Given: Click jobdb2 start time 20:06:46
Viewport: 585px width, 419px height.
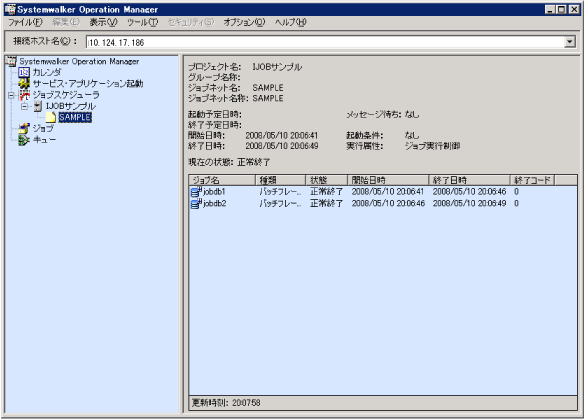Looking at the screenshot, I should click(388, 204).
